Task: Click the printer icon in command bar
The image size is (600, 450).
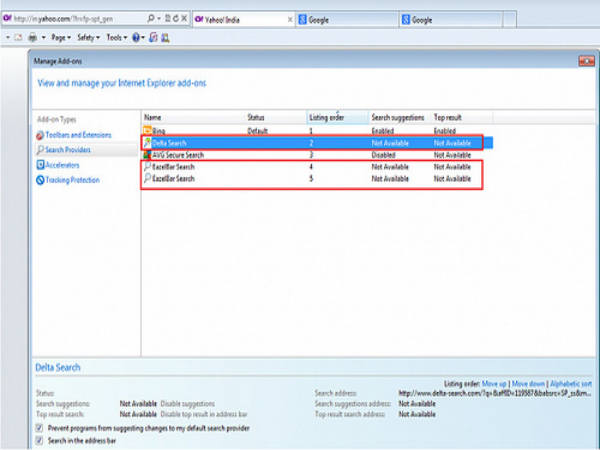Action: coord(33,37)
